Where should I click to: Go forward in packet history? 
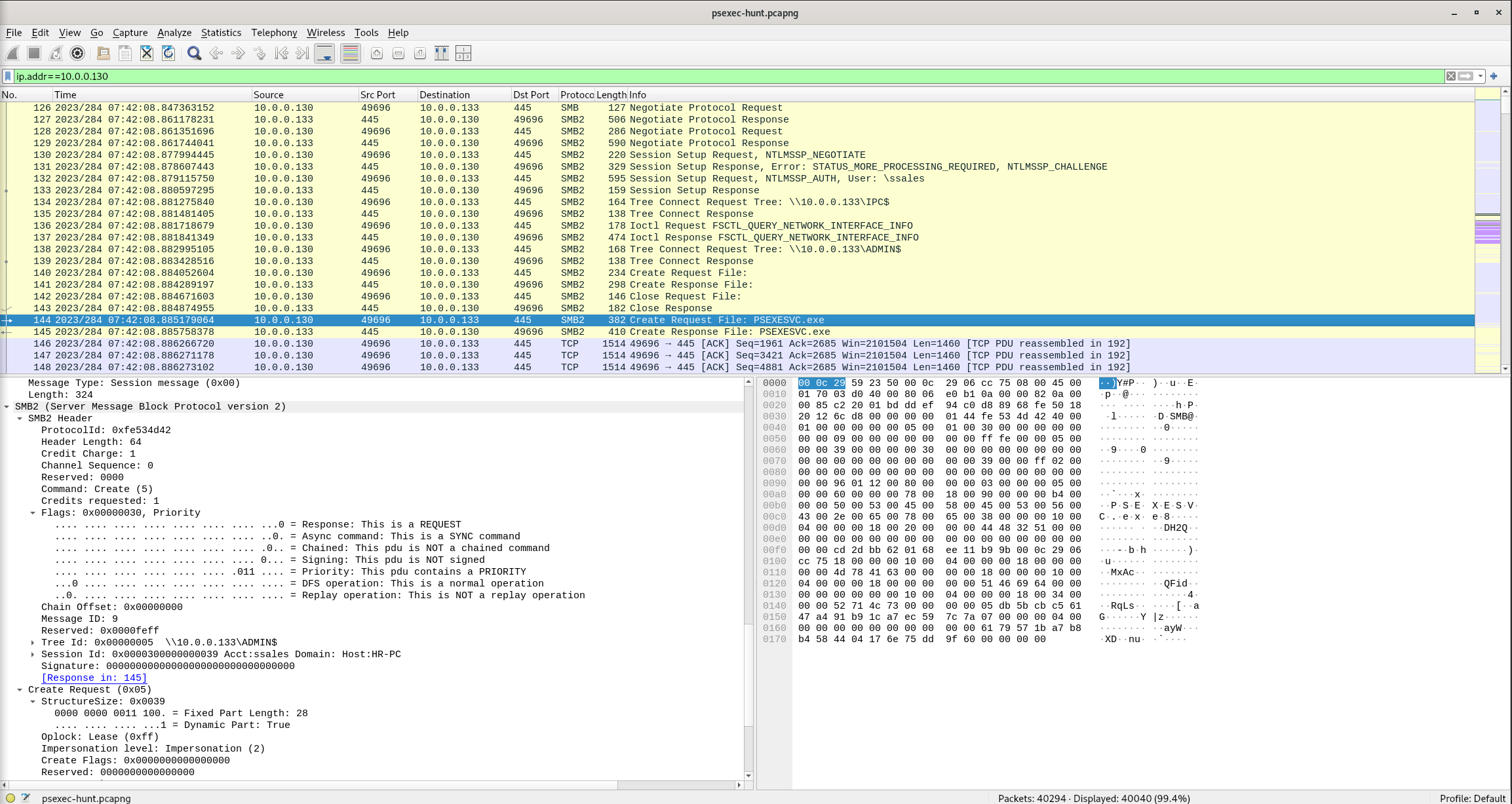[238, 54]
